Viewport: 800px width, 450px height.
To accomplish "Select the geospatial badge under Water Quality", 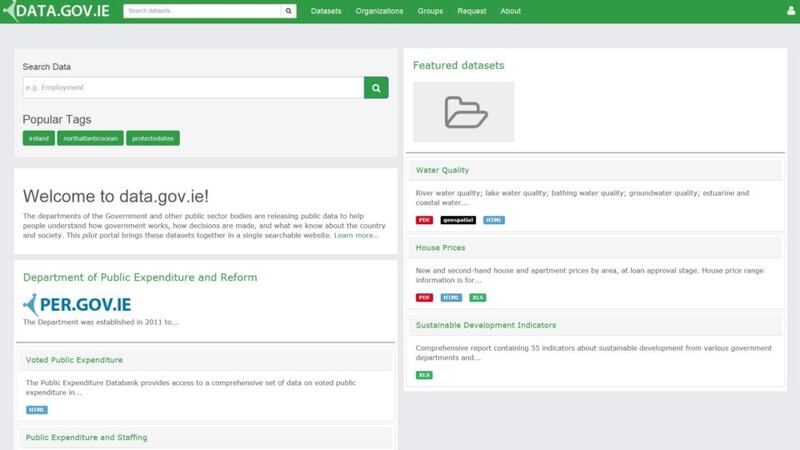I will point(458,219).
